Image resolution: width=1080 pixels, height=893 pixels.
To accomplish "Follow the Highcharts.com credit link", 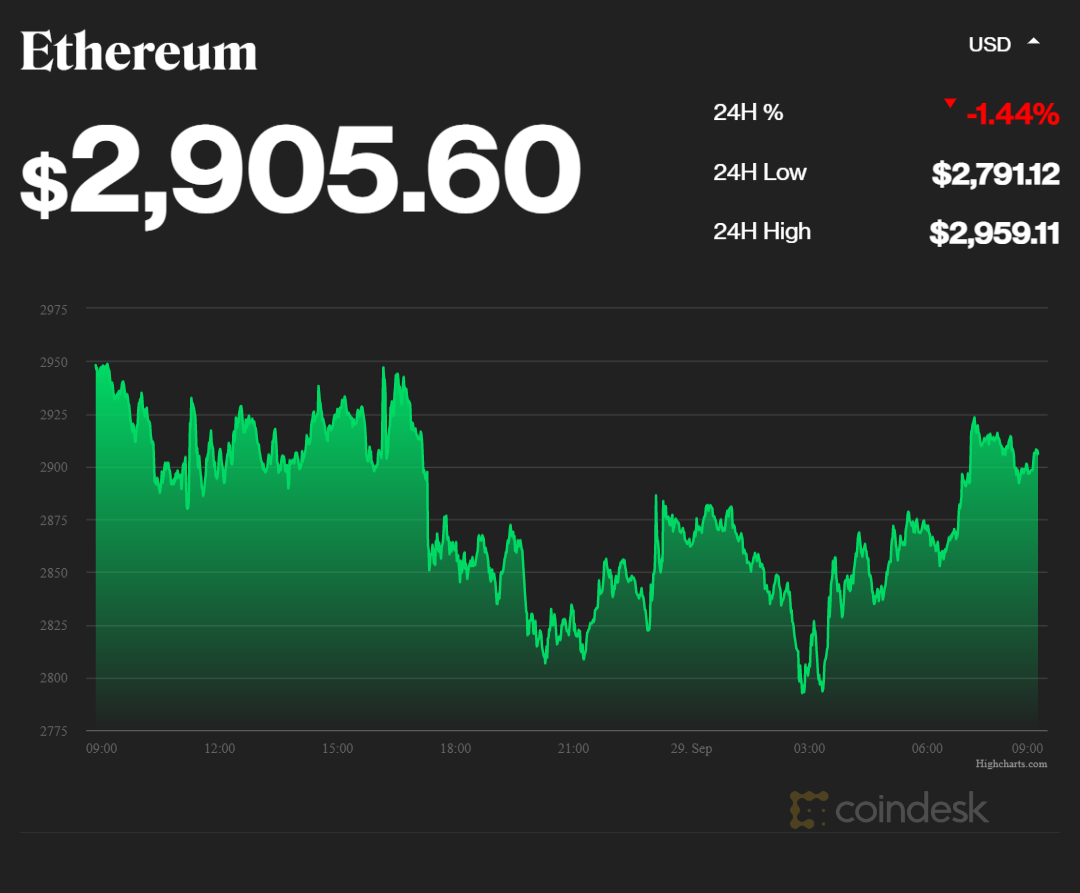I will pos(1011,764).
